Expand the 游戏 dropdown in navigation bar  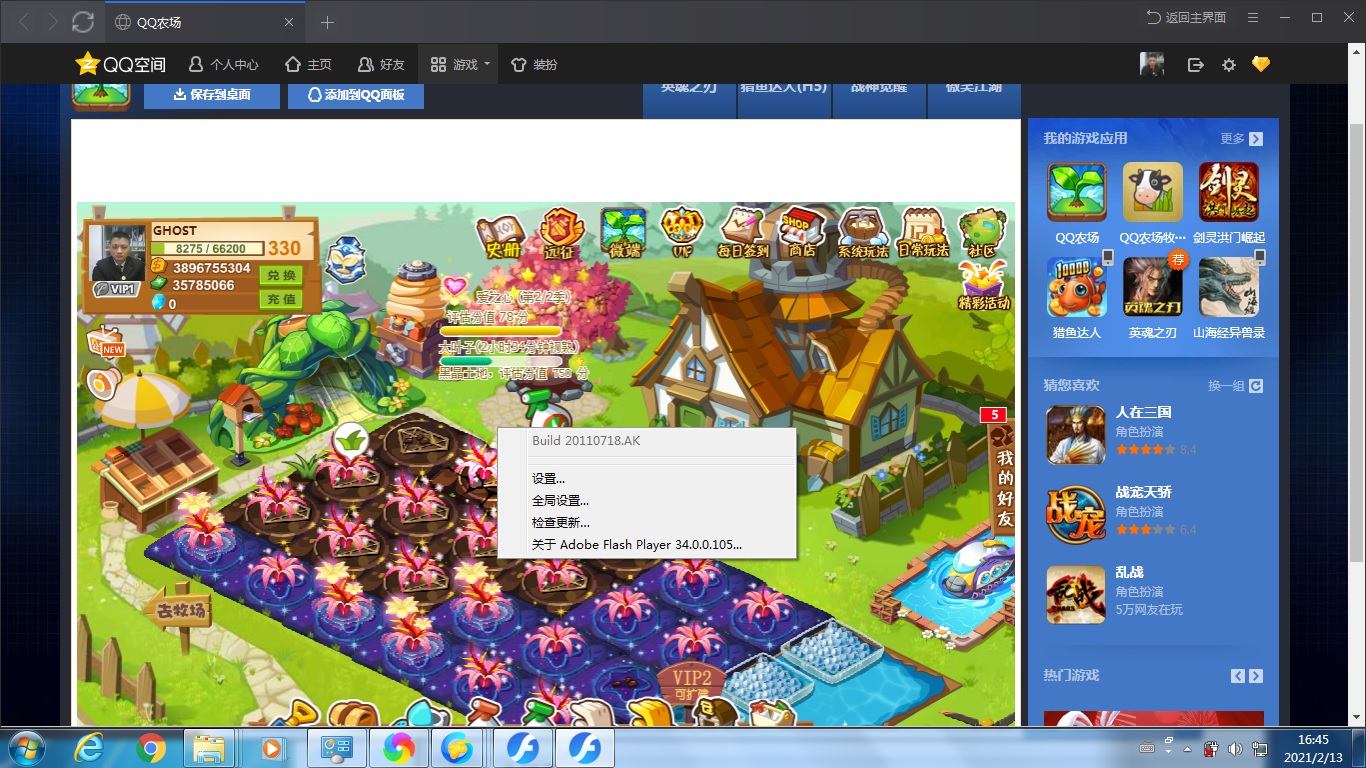coord(460,65)
